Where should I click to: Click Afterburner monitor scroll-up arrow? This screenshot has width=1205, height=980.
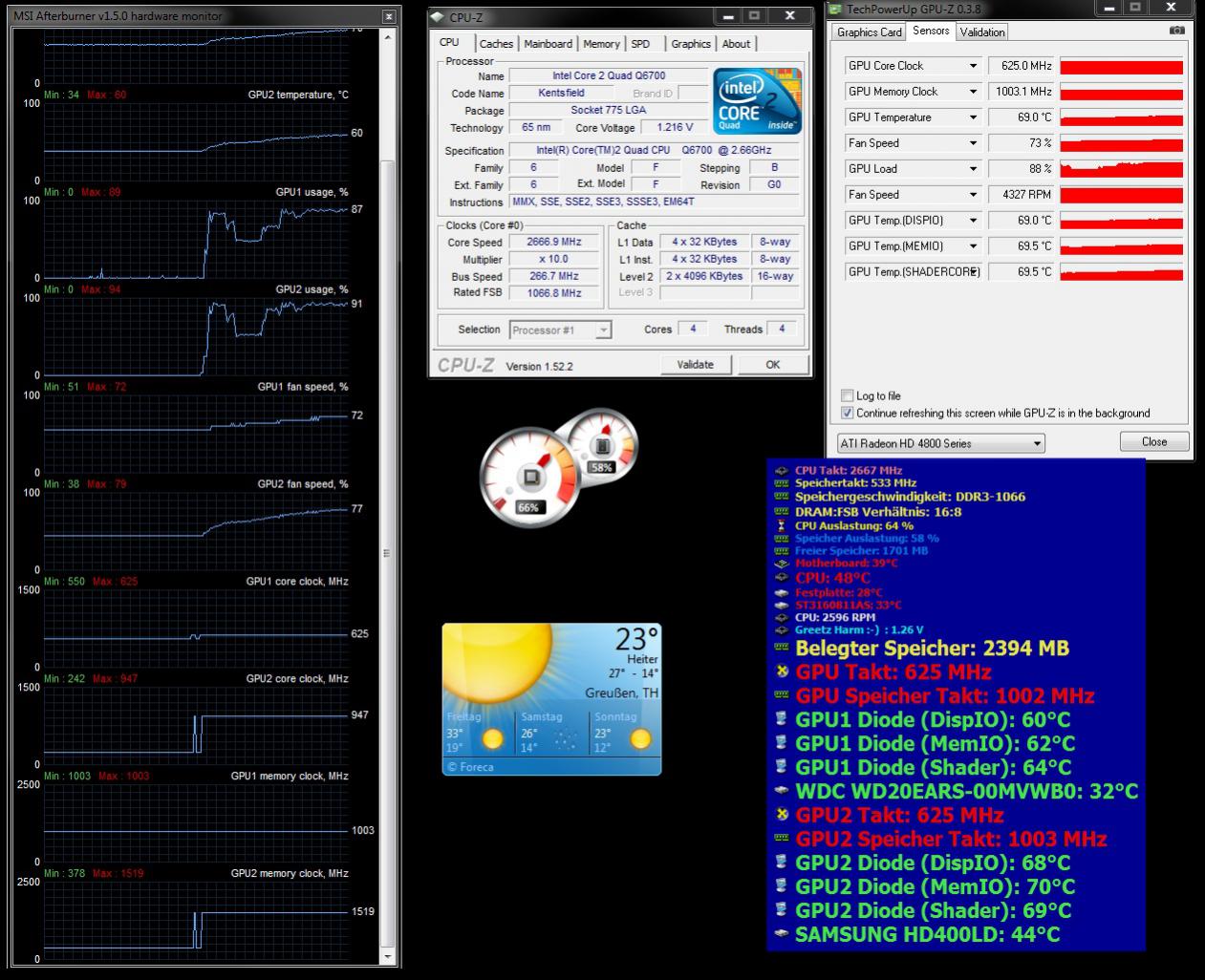point(388,36)
